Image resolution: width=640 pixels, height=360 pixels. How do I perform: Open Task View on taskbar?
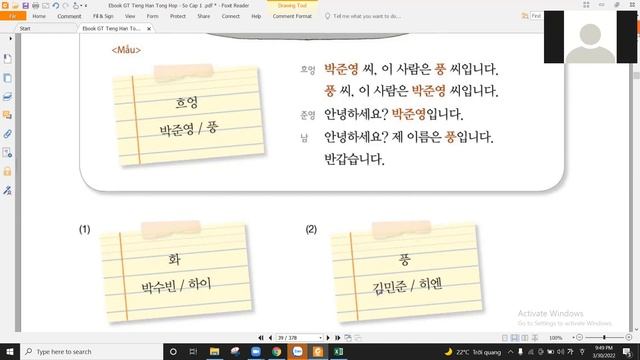pyautogui.click(x=193, y=351)
